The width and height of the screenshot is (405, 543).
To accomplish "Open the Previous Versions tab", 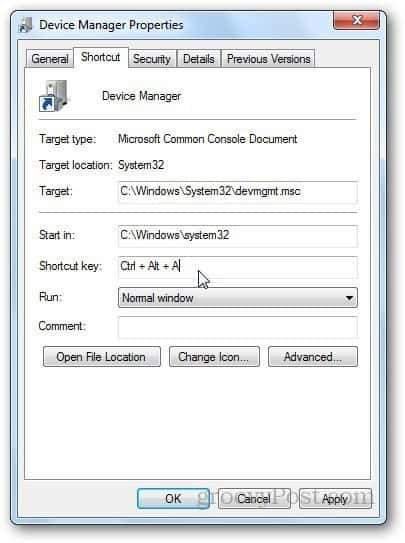I will pyautogui.click(x=268, y=59).
